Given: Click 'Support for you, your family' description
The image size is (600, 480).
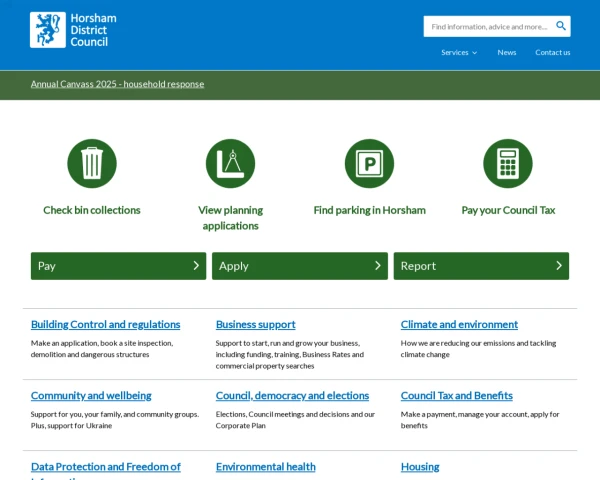Looking at the screenshot, I should tap(115, 420).
